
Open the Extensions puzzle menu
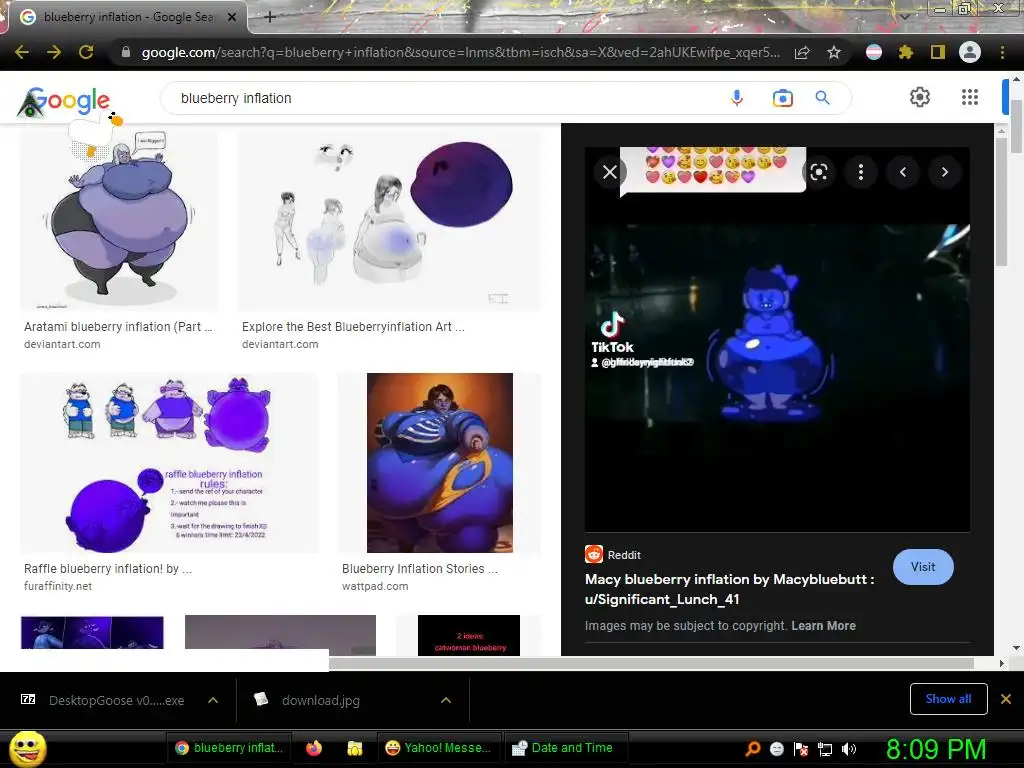pyautogui.click(x=905, y=52)
